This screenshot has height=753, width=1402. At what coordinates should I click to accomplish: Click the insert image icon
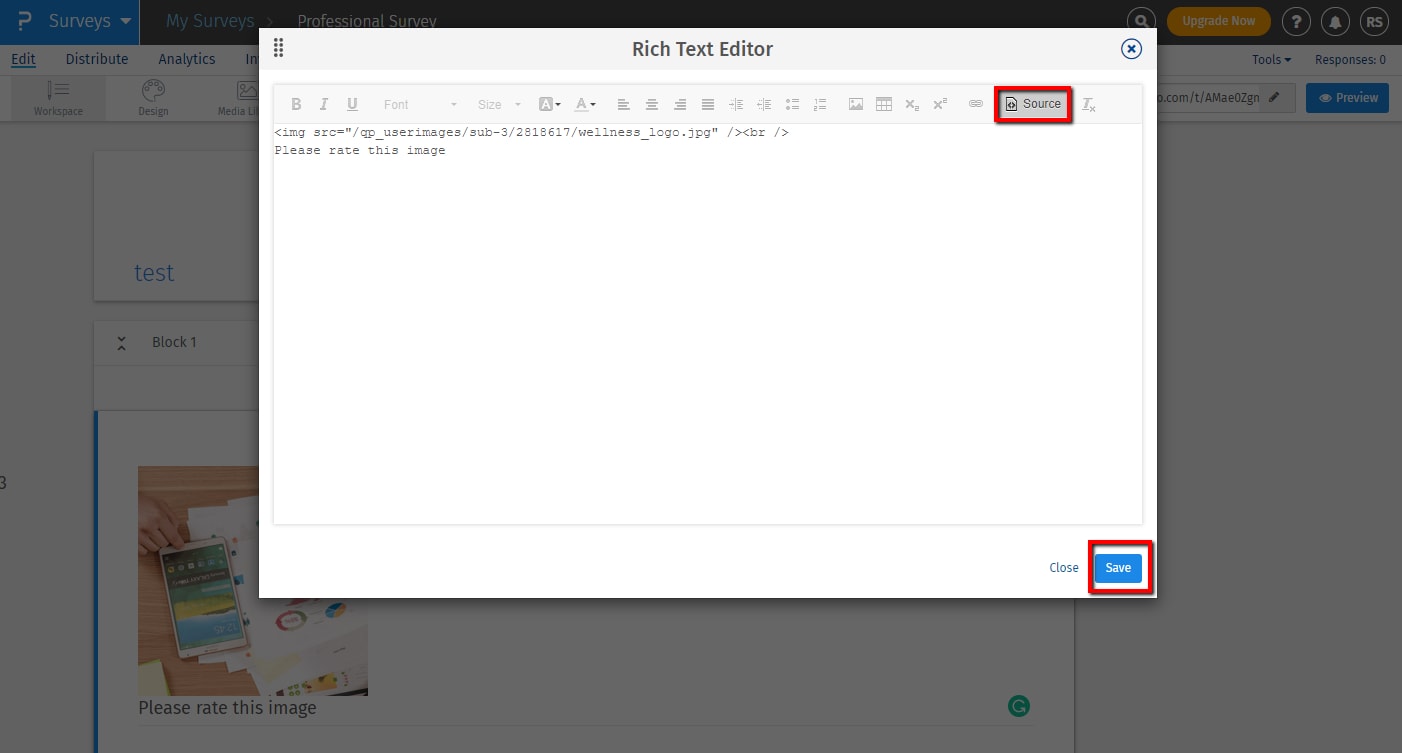[x=856, y=104]
